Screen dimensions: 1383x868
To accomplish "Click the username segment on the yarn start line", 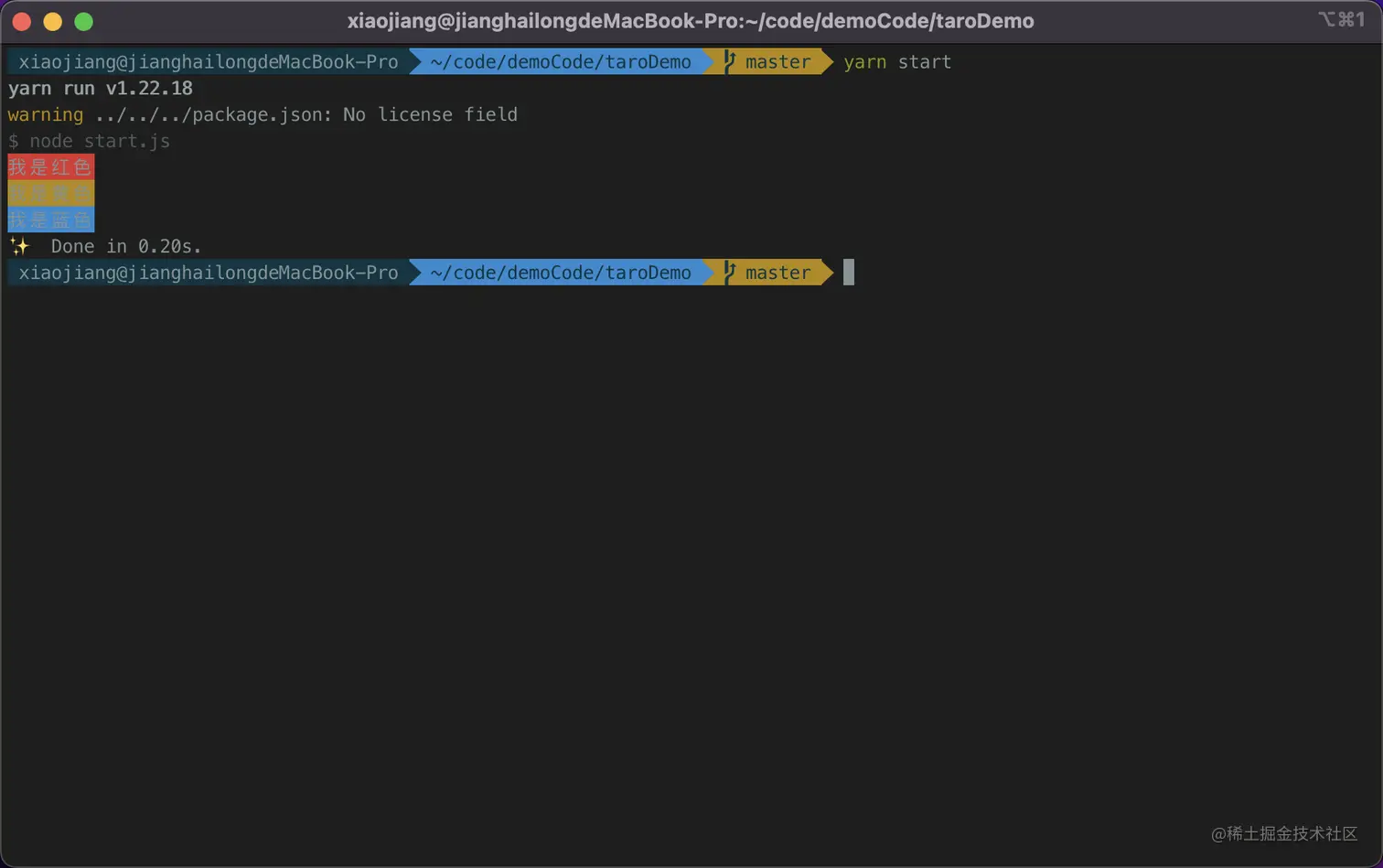I will pos(209,62).
